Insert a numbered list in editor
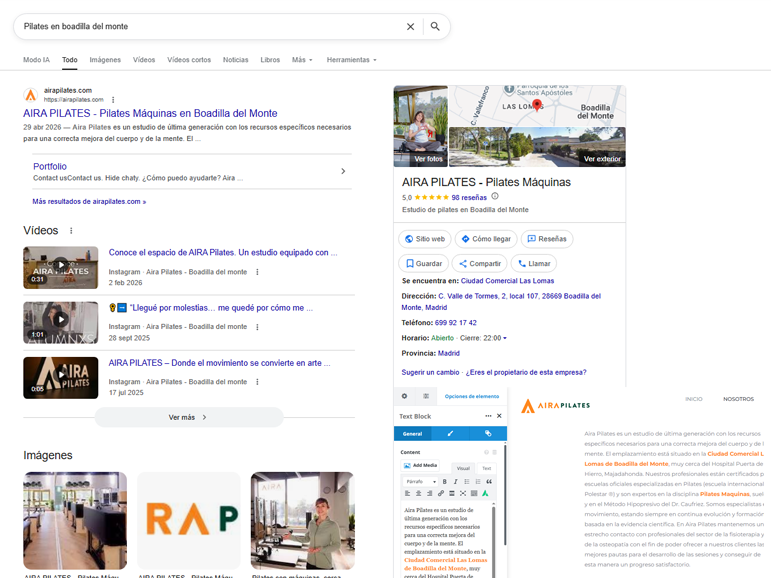771x578 pixels. pyautogui.click(x=477, y=482)
